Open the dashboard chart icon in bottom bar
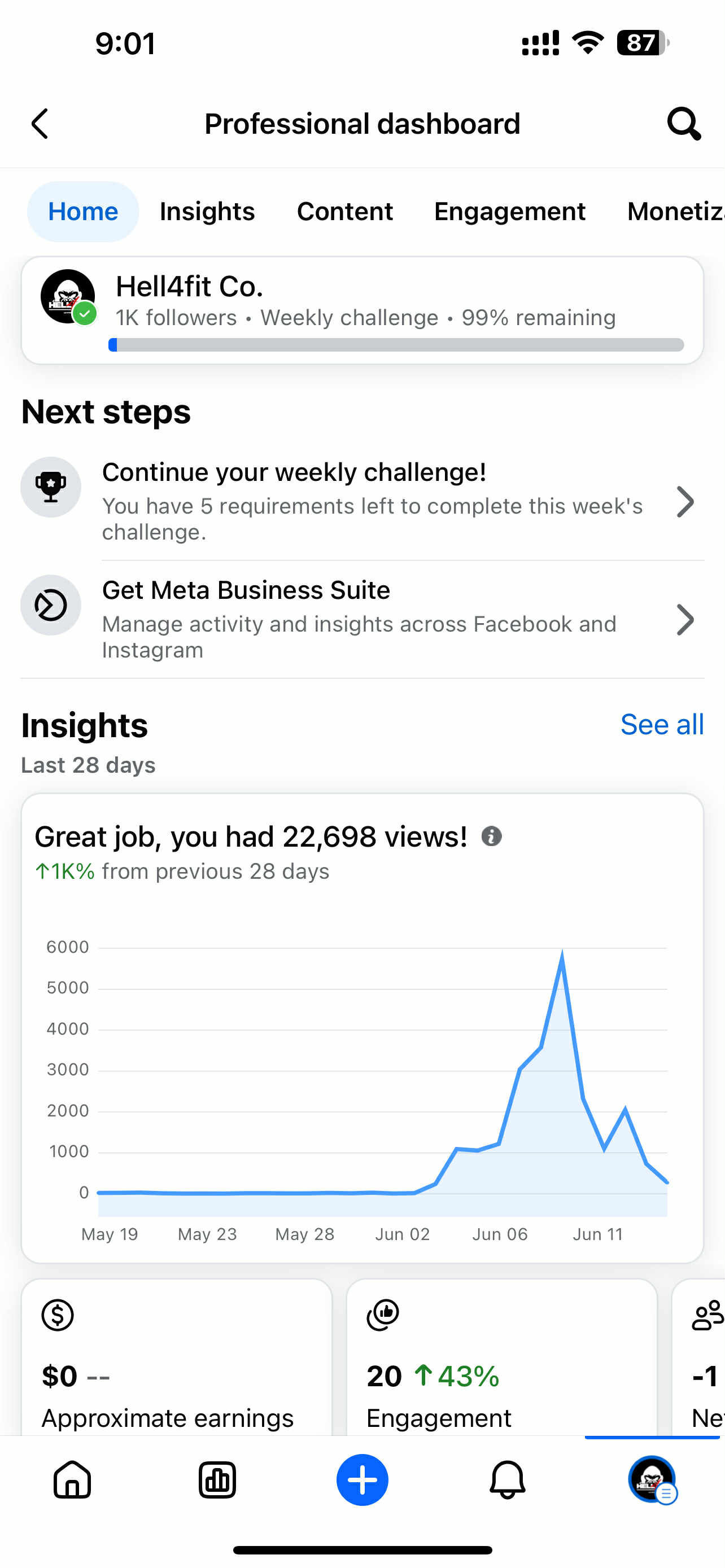725x1568 pixels. point(217,1479)
